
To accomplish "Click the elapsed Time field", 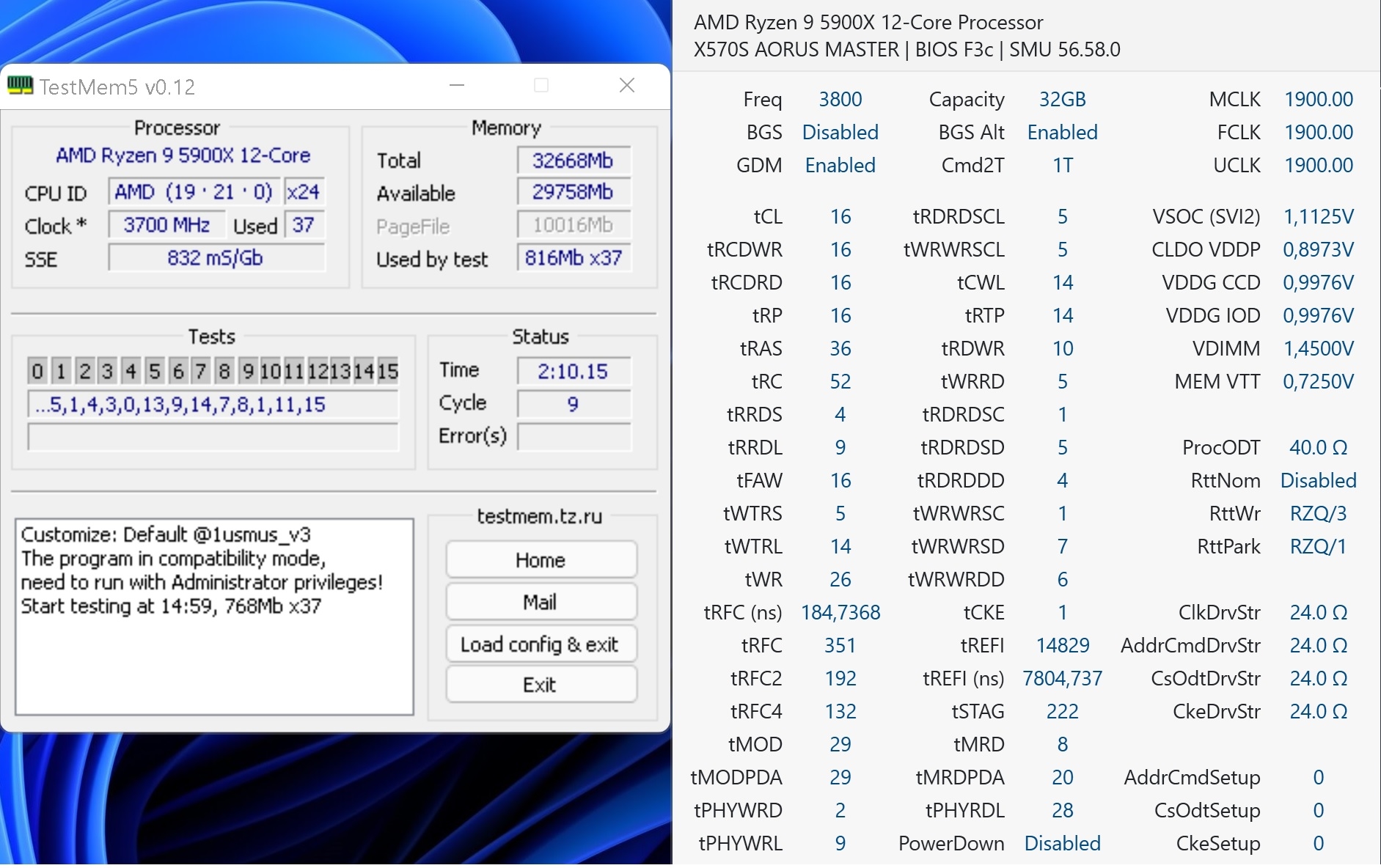I will click(x=573, y=372).
